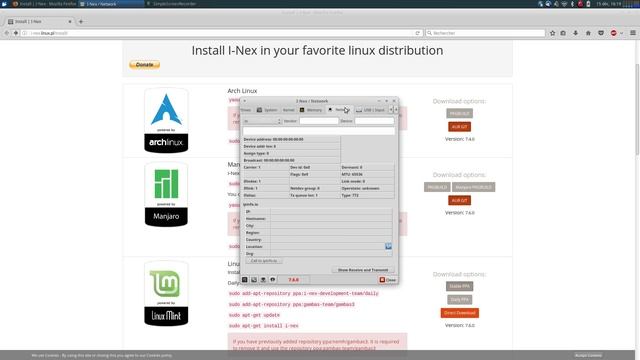Go to the home page icon
This screenshot has height=360, width=640.
click(588, 33)
